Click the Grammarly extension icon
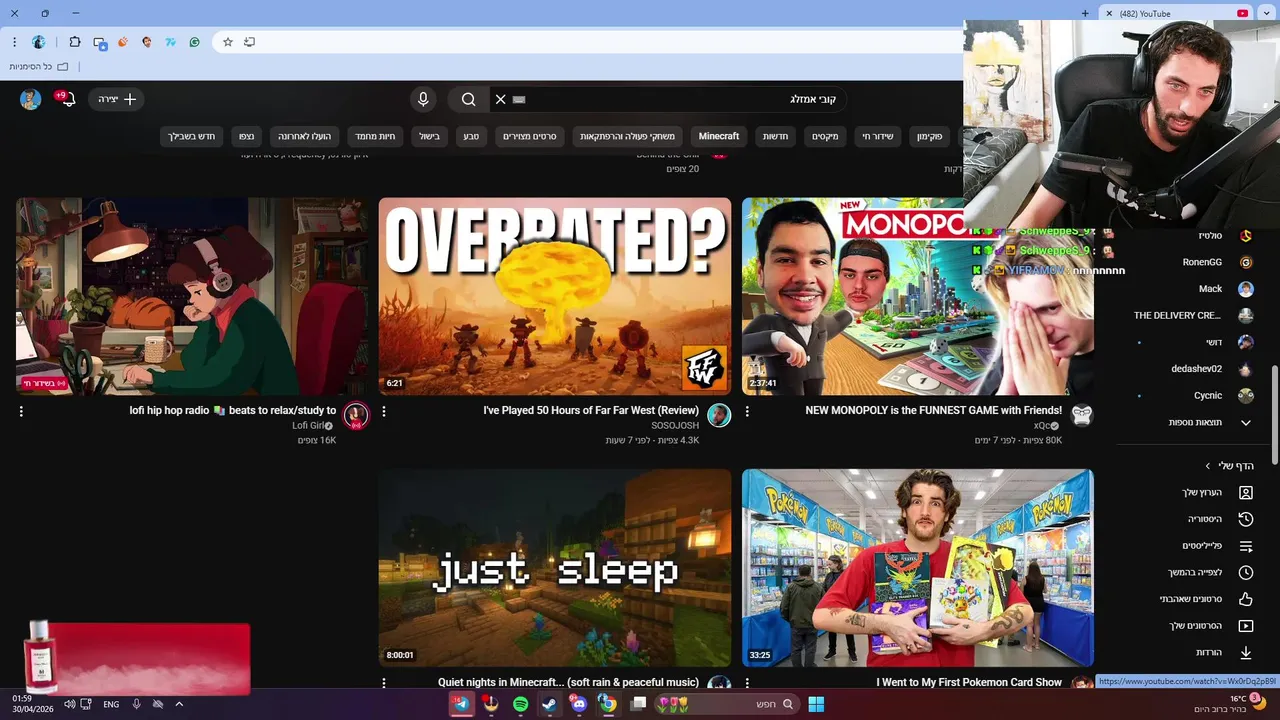This screenshot has width=1280, height=720. [194, 42]
